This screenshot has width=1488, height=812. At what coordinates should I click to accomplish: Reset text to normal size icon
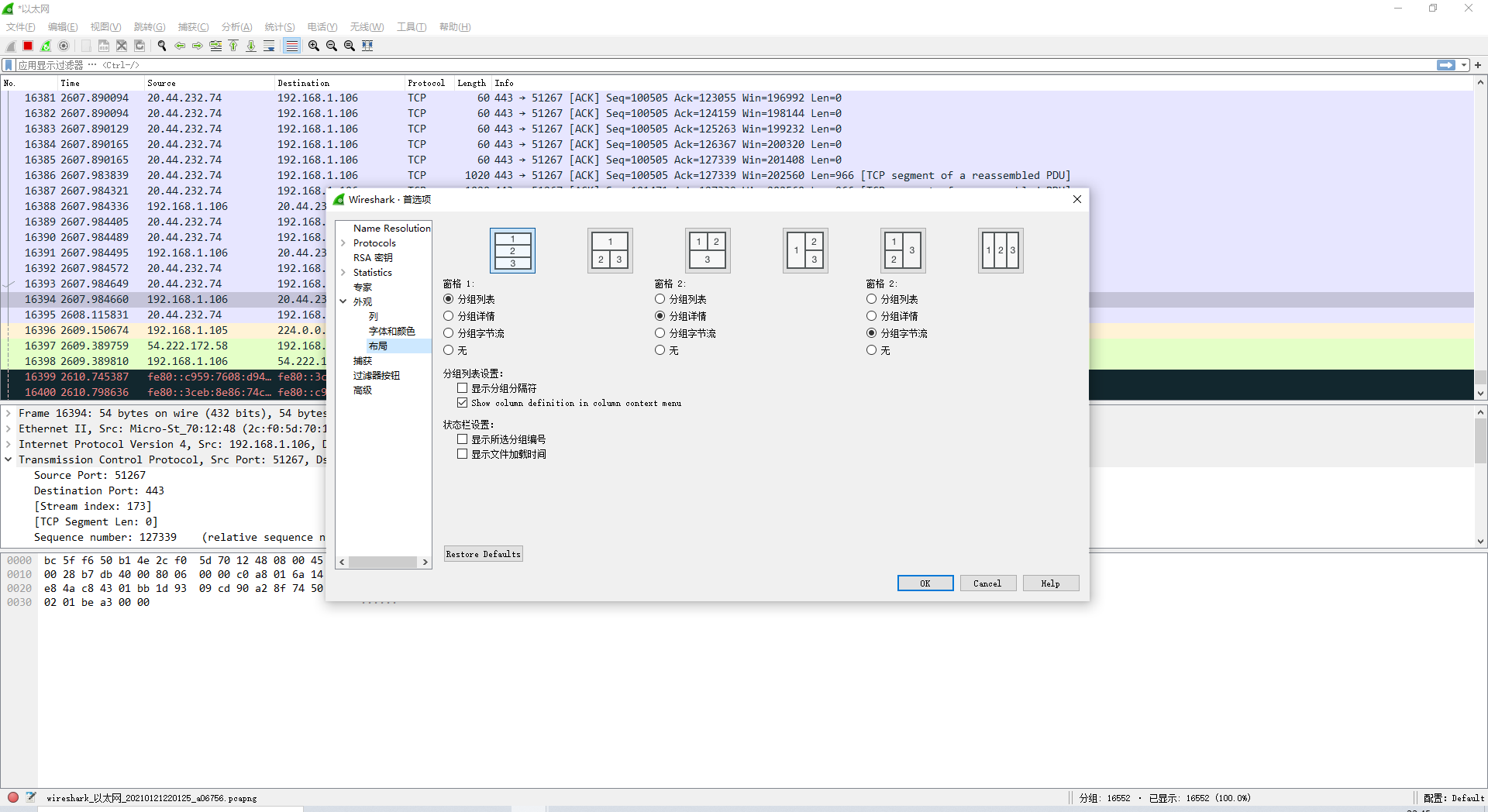coord(350,46)
